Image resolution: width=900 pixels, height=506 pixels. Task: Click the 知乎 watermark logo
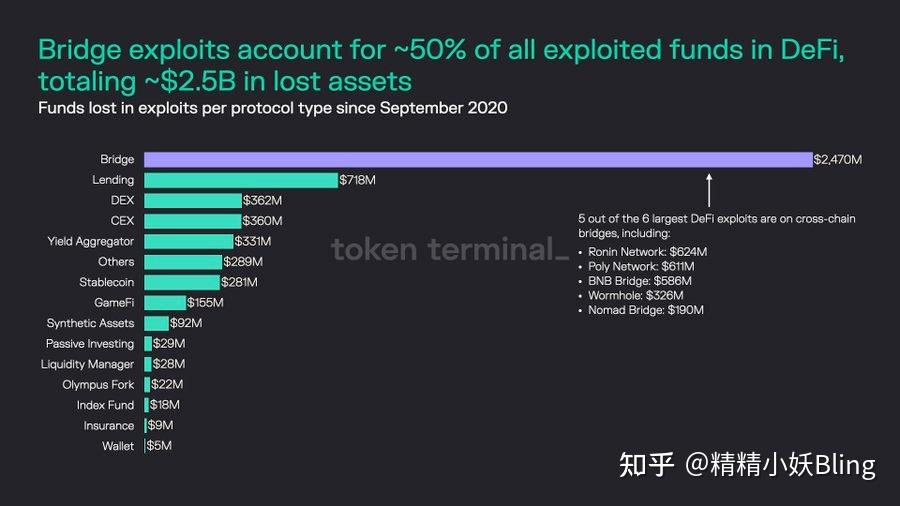(x=646, y=465)
